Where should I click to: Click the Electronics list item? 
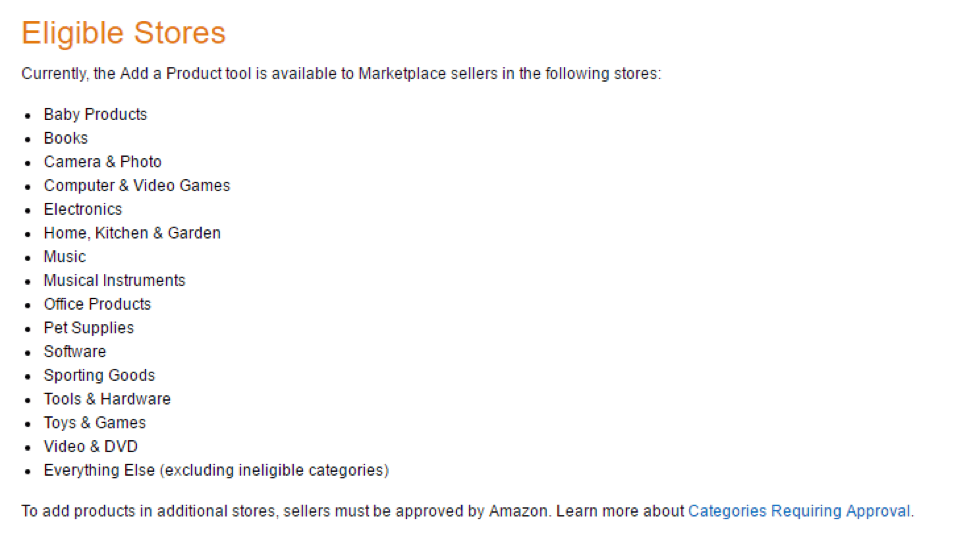(x=83, y=209)
